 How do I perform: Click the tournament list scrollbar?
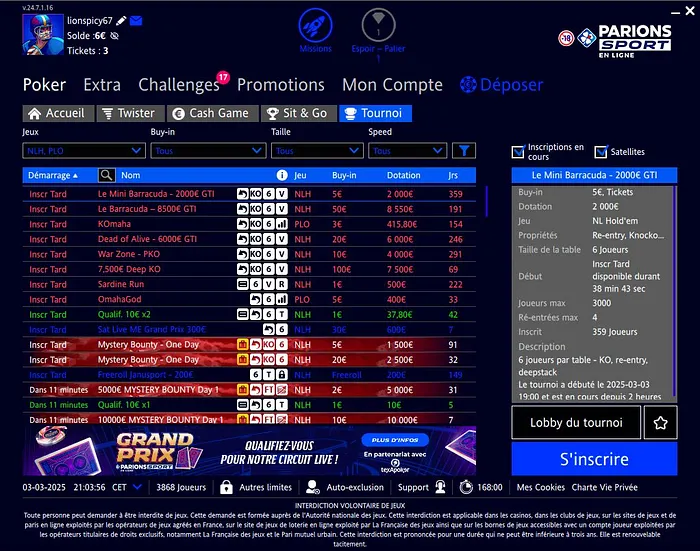pyautogui.click(x=486, y=201)
